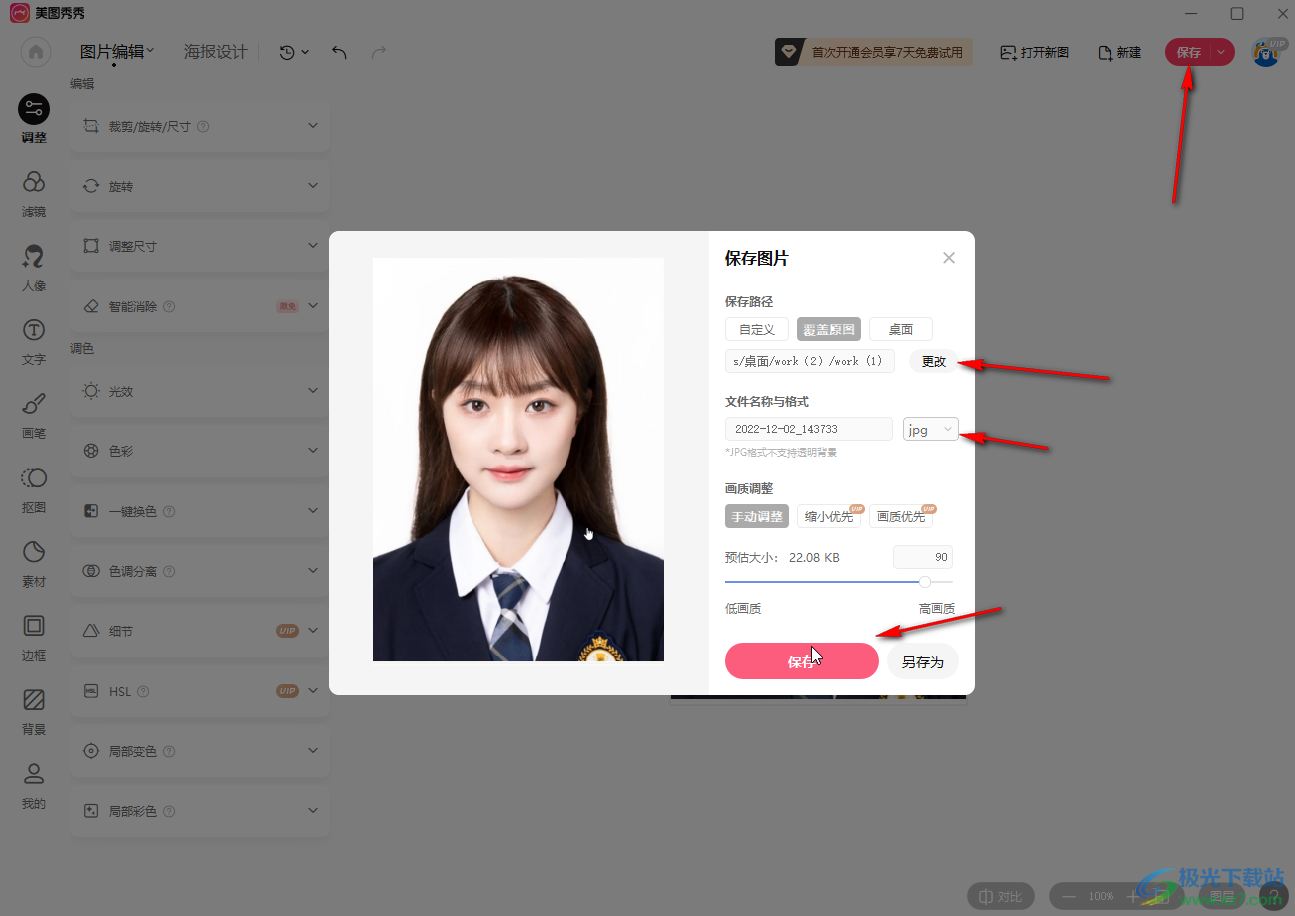The image size is (1295, 916).
Task: Select the 人像 (Portrait) sidebar icon
Action: [34, 267]
